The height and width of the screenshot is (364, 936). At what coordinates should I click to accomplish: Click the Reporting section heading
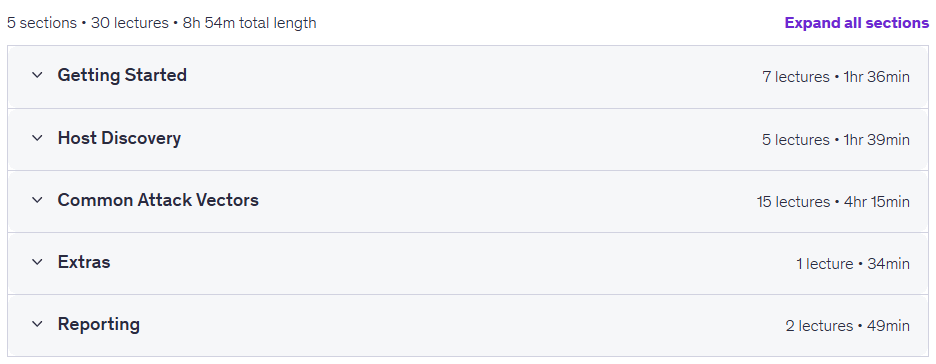98,324
